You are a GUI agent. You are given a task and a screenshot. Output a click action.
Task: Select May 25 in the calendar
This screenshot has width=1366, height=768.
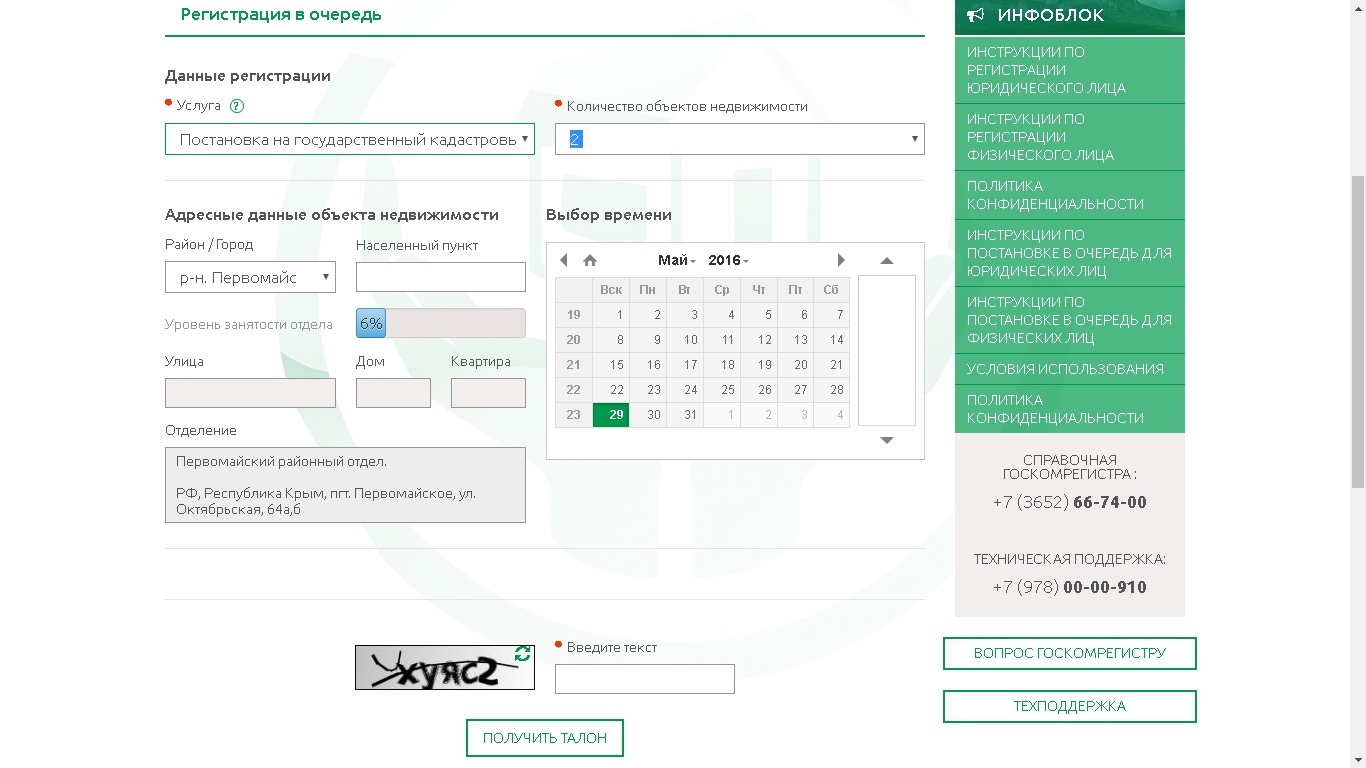[722, 390]
